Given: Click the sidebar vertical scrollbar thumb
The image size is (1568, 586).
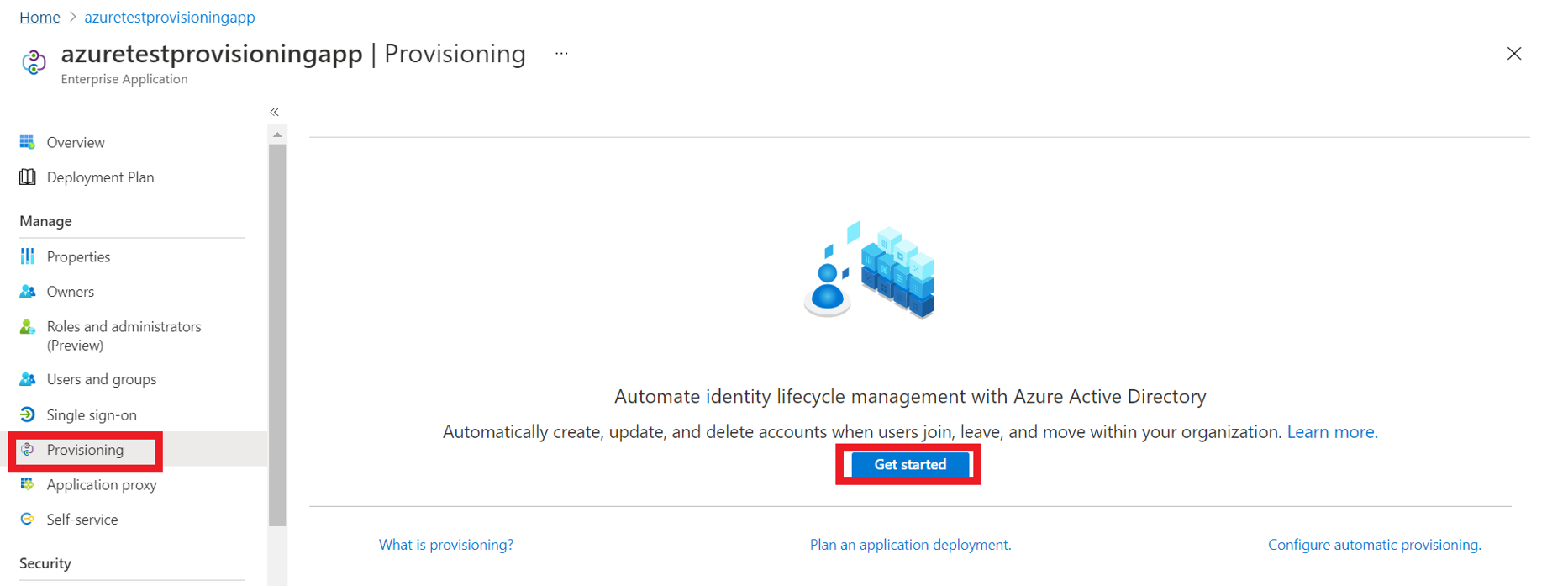Looking at the screenshot, I should click(x=277, y=335).
